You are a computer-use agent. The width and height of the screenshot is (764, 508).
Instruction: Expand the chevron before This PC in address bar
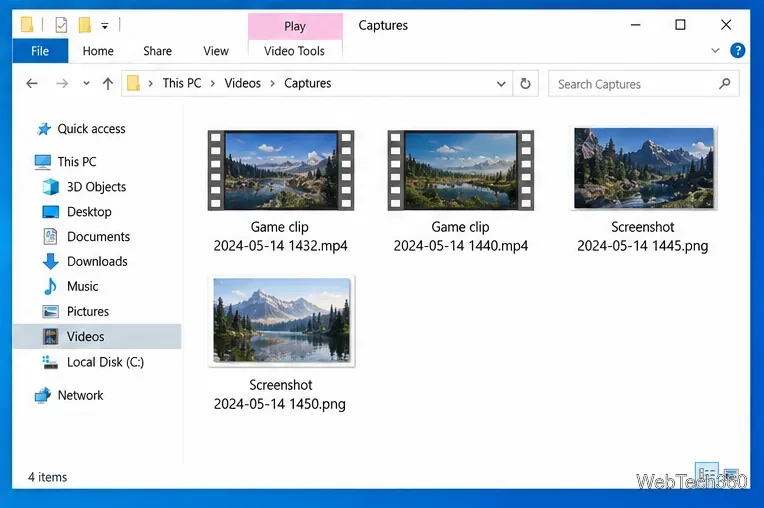pyautogui.click(x=151, y=84)
